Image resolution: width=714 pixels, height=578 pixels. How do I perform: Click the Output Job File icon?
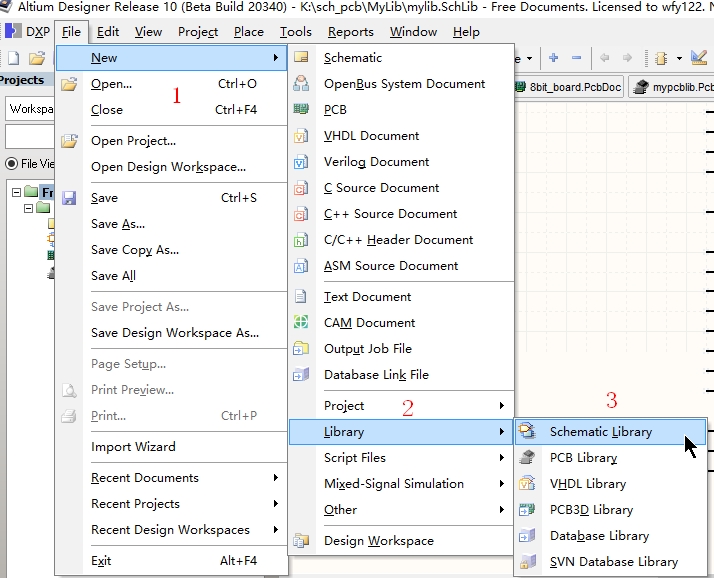point(301,348)
